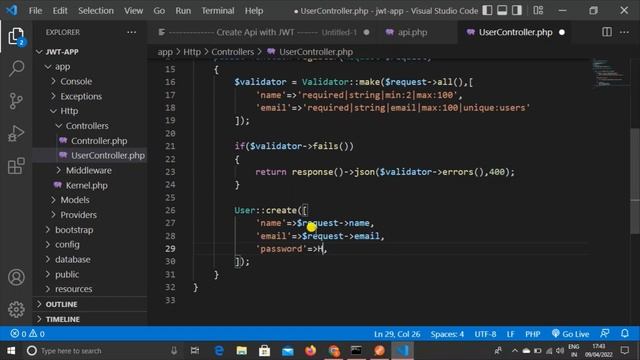The width and height of the screenshot is (640, 360).
Task: Open the Go menu
Action: [159, 11]
